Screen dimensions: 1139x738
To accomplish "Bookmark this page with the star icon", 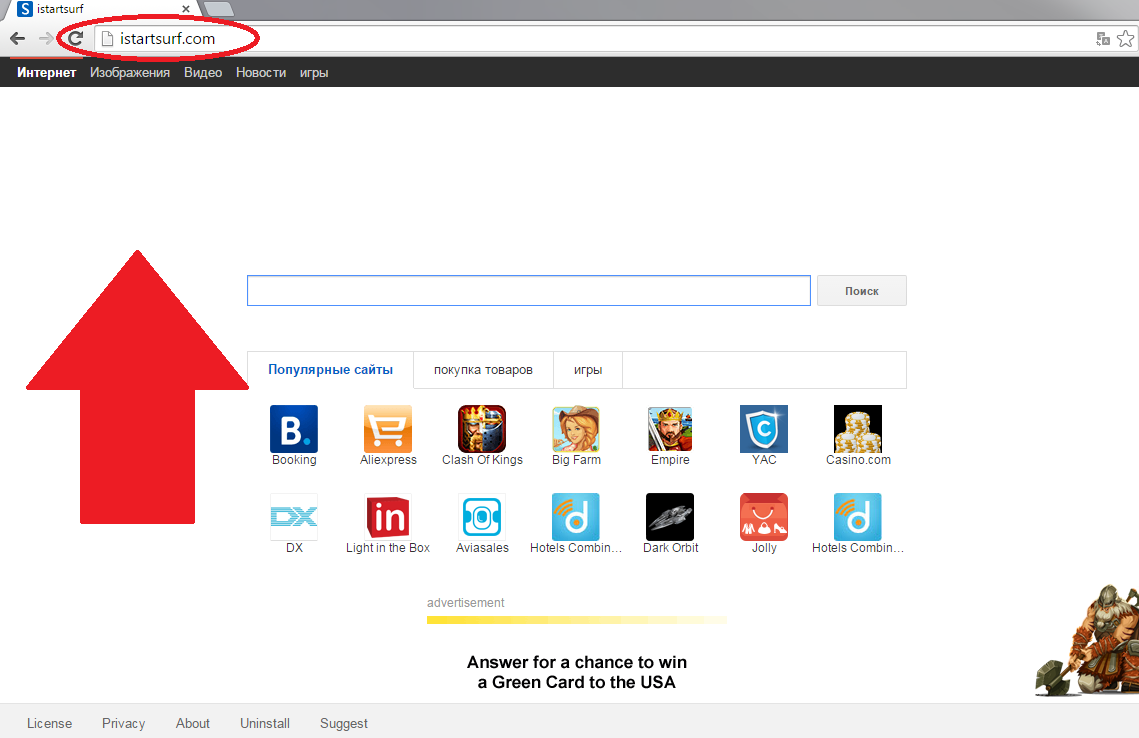I will 1125,38.
